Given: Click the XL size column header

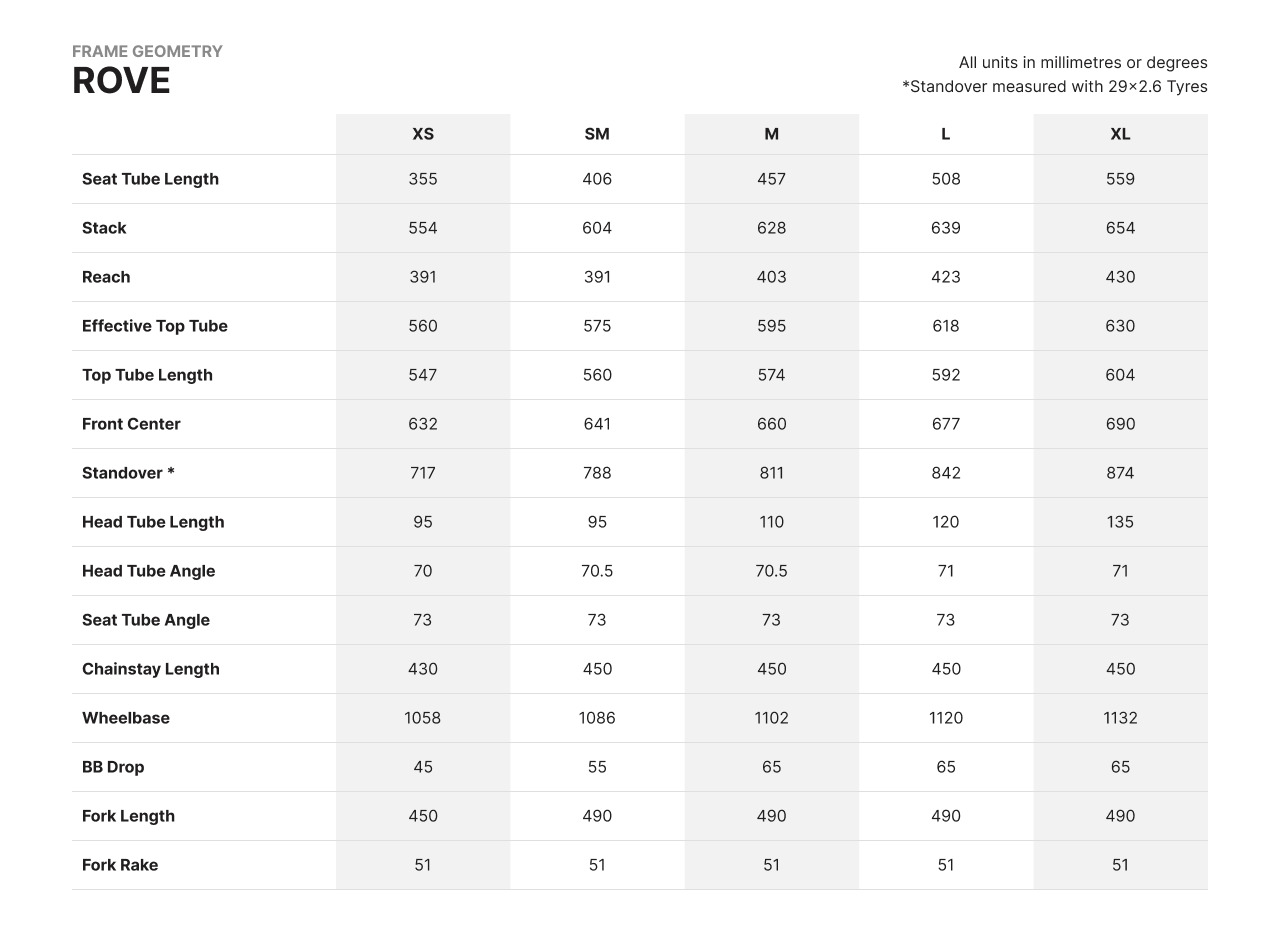Looking at the screenshot, I should pos(1120,134).
